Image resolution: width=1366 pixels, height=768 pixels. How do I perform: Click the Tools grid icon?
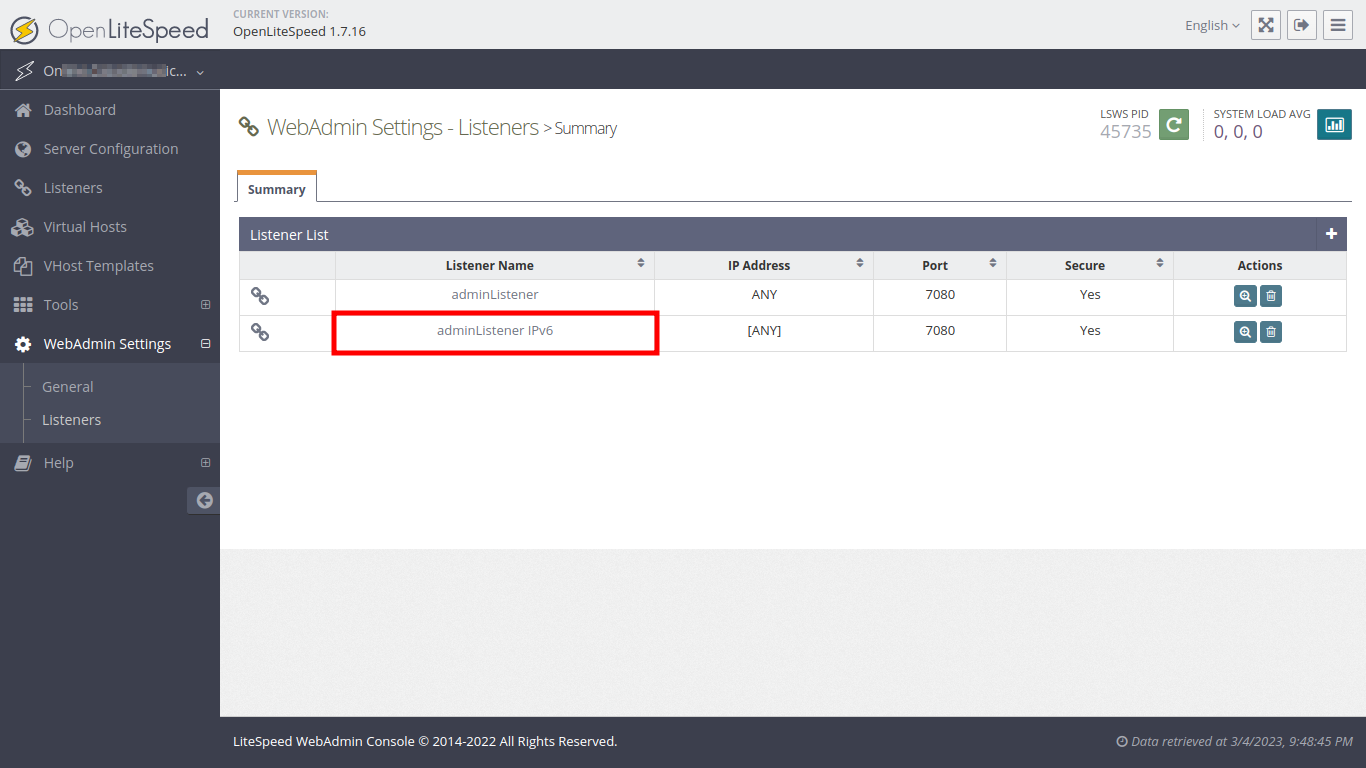(x=23, y=305)
